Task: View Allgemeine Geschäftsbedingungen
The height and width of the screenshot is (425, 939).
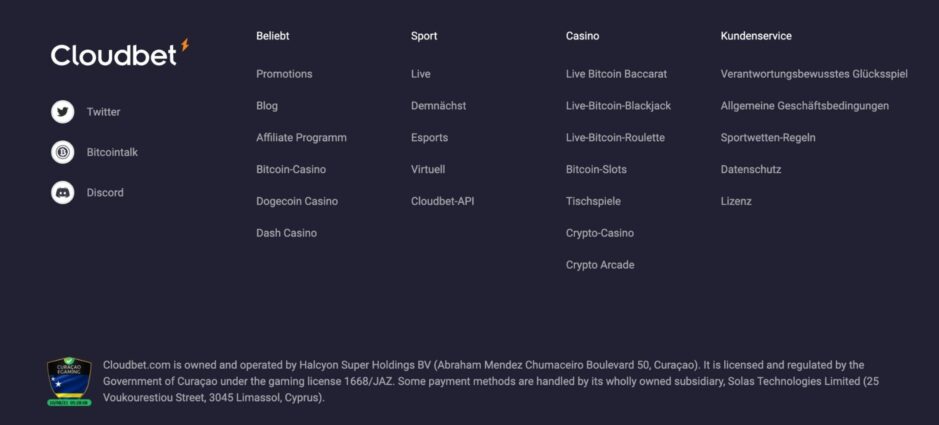Action: (805, 106)
